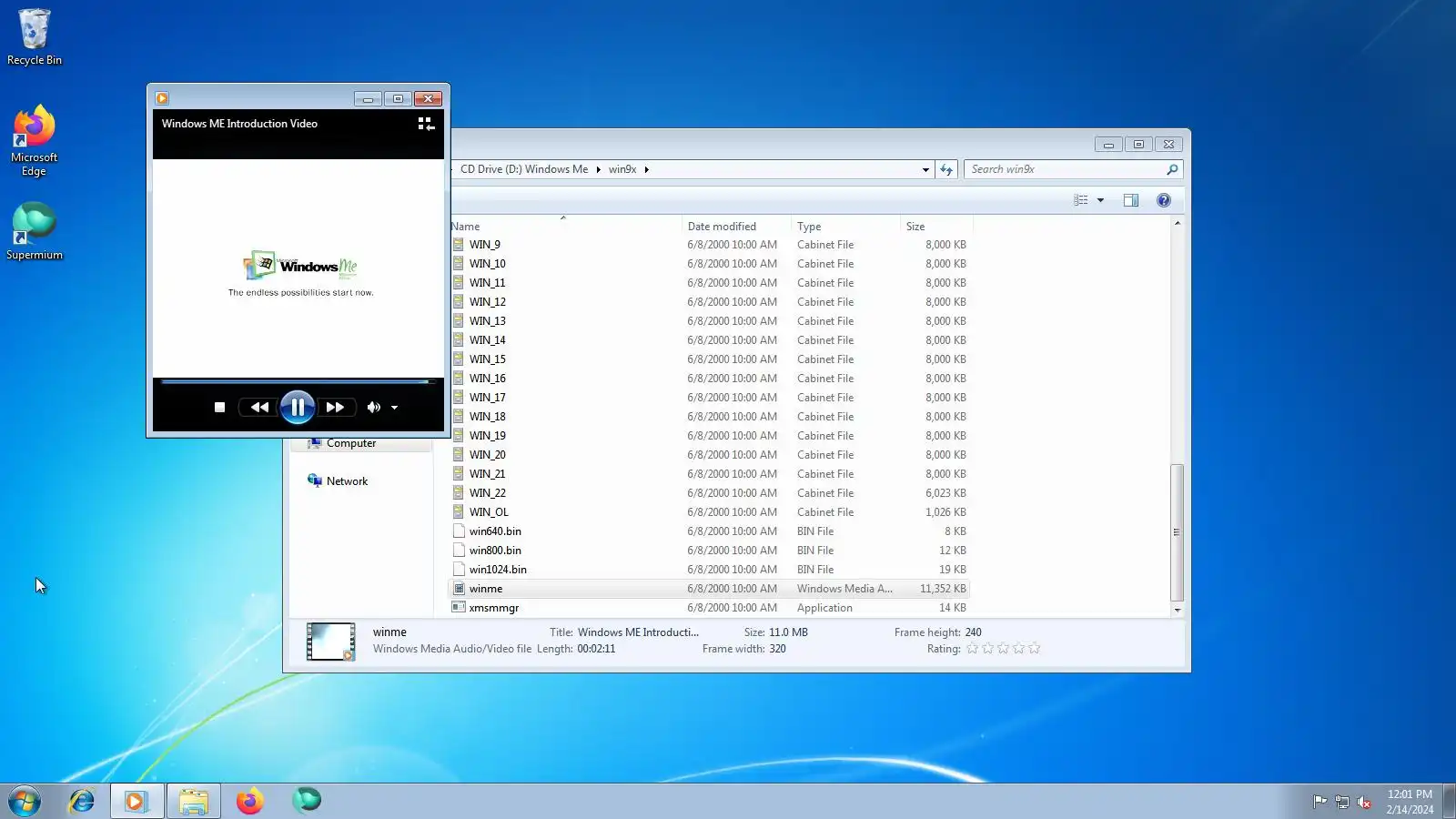The image size is (1456, 819).
Task: Mute the media player volume
Action: (x=373, y=408)
